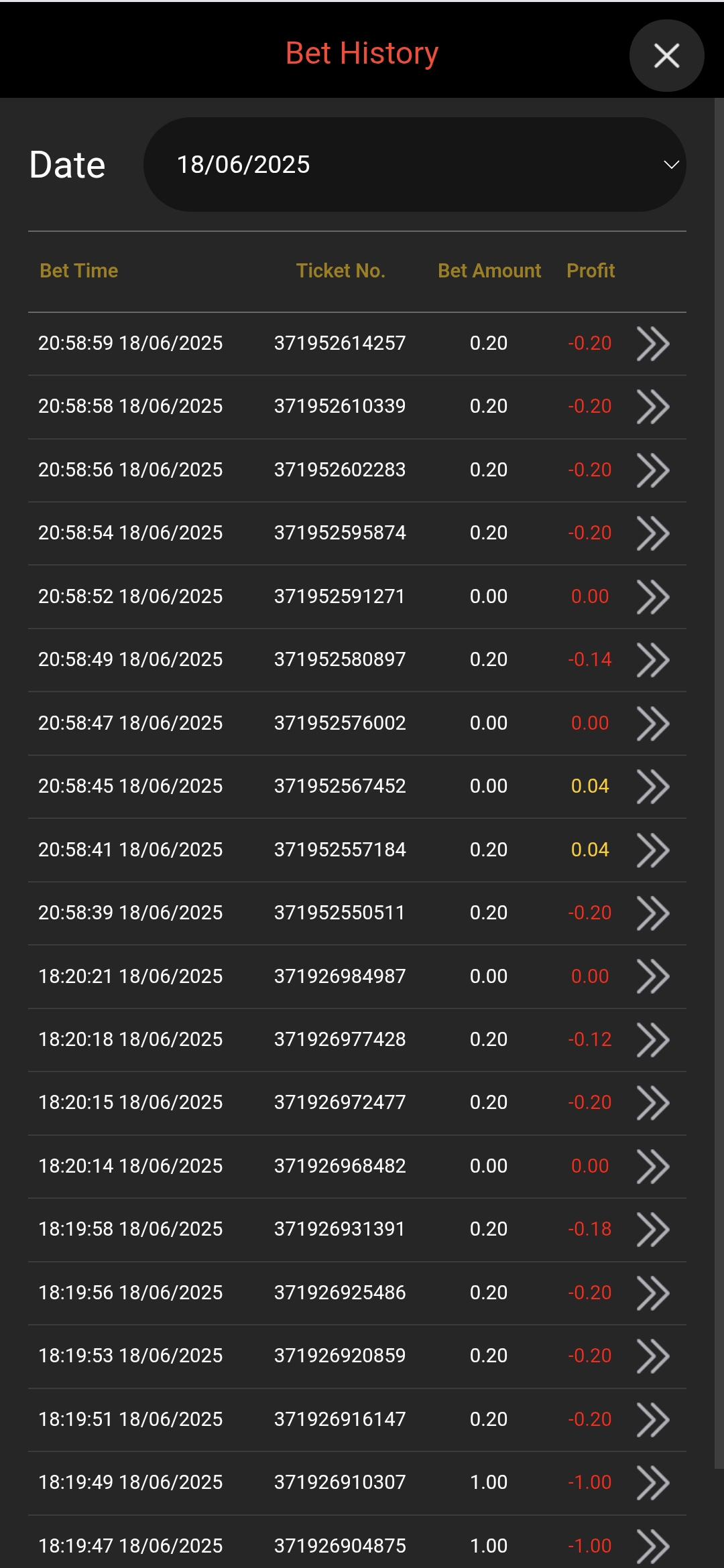Click 0.04 profit for ticket 371952567452
The height and width of the screenshot is (1568, 724).
pos(590,786)
